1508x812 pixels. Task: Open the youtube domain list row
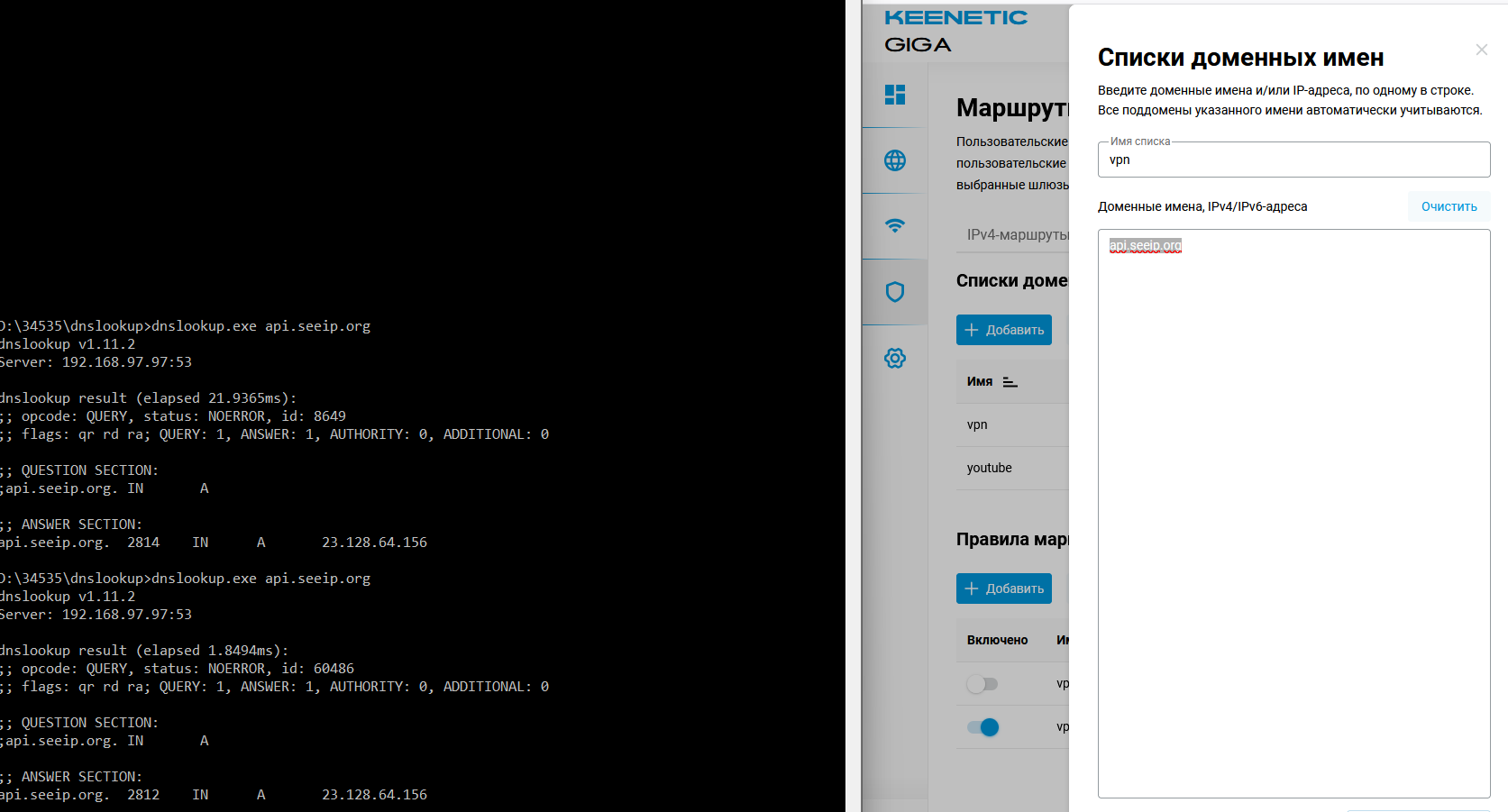pyautogui.click(x=989, y=468)
